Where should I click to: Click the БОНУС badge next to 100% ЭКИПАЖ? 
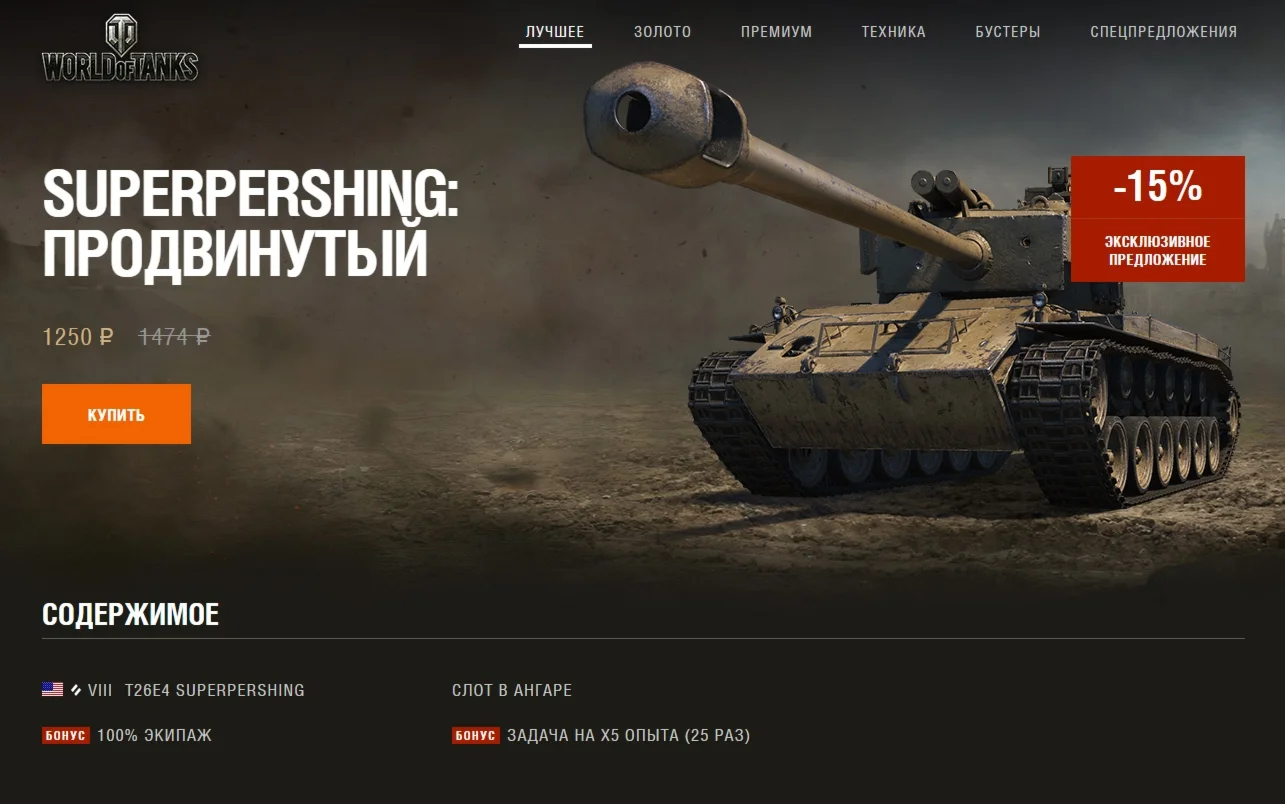pyautogui.click(x=66, y=736)
